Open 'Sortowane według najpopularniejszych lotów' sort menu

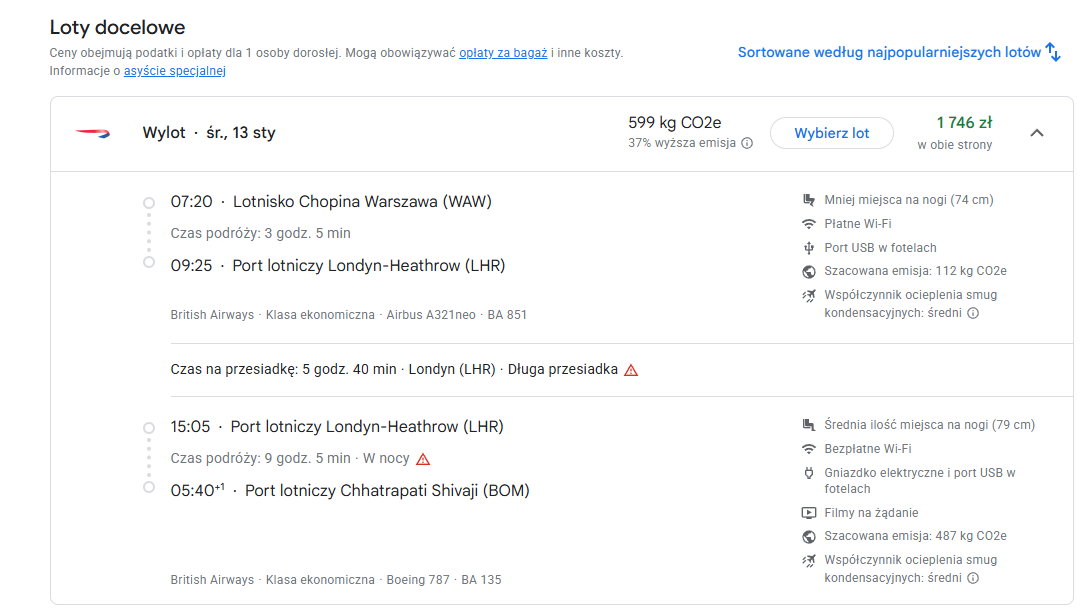click(x=899, y=53)
